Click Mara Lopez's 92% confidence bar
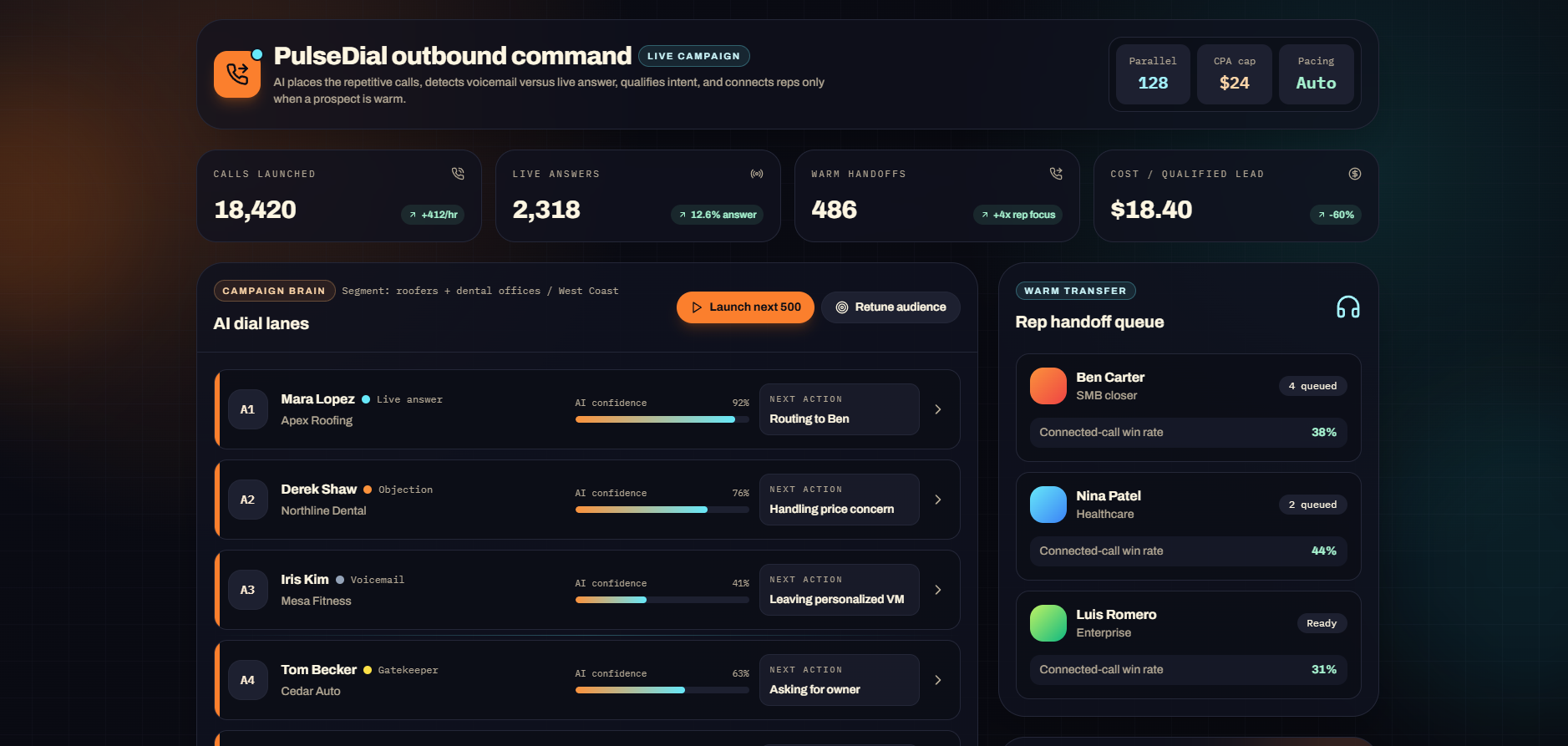Viewport: 1568px width, 746px height. 662,419
